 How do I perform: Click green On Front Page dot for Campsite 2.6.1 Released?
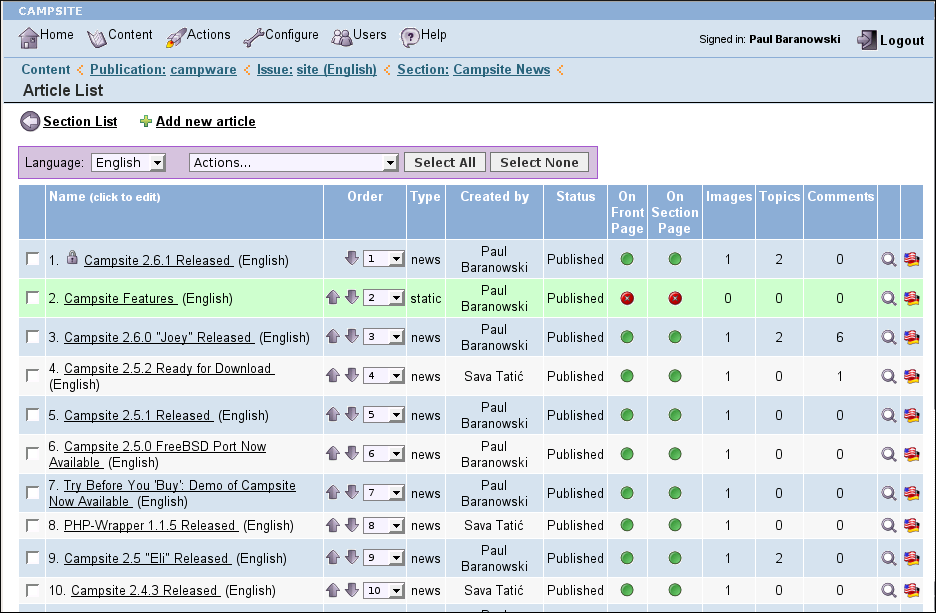coord(627,259)
